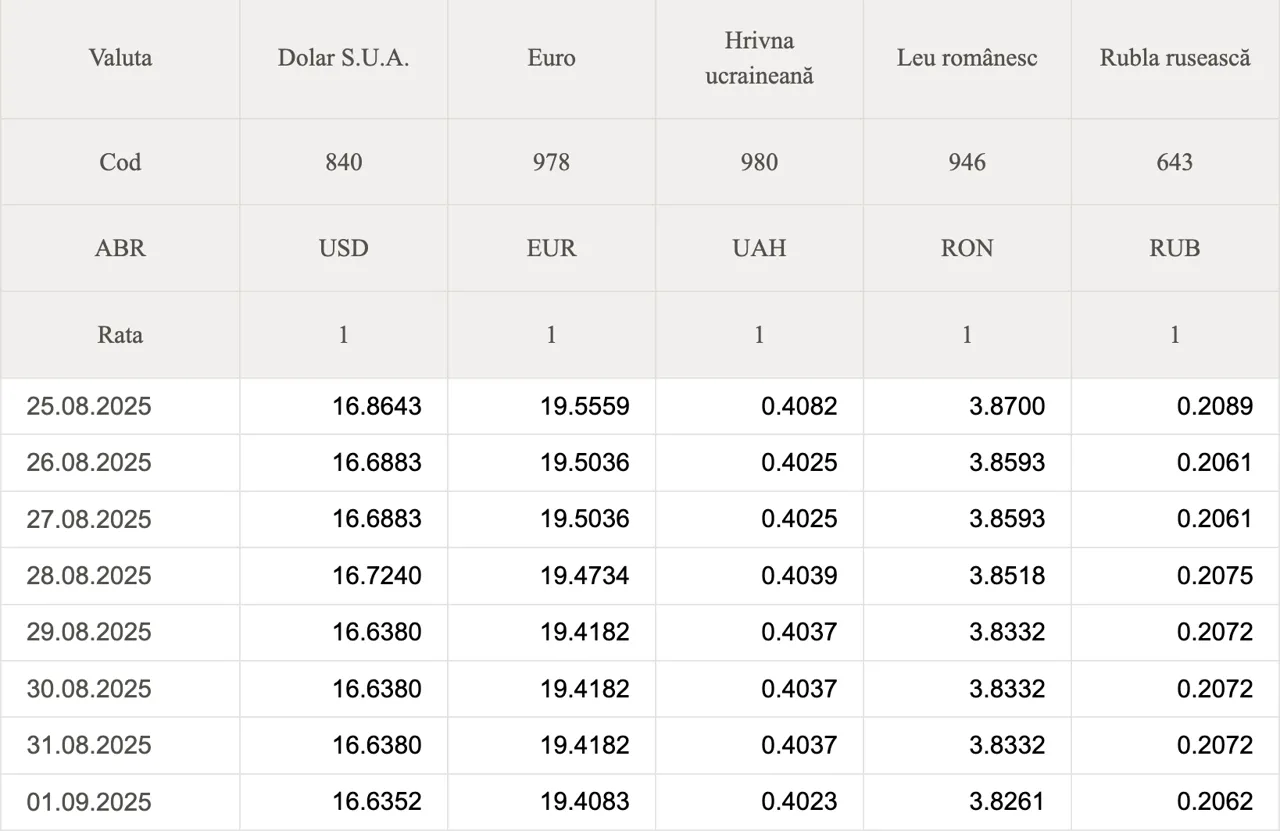
Task: Click the Leu românesc header cell
Action: pos(967,58)
